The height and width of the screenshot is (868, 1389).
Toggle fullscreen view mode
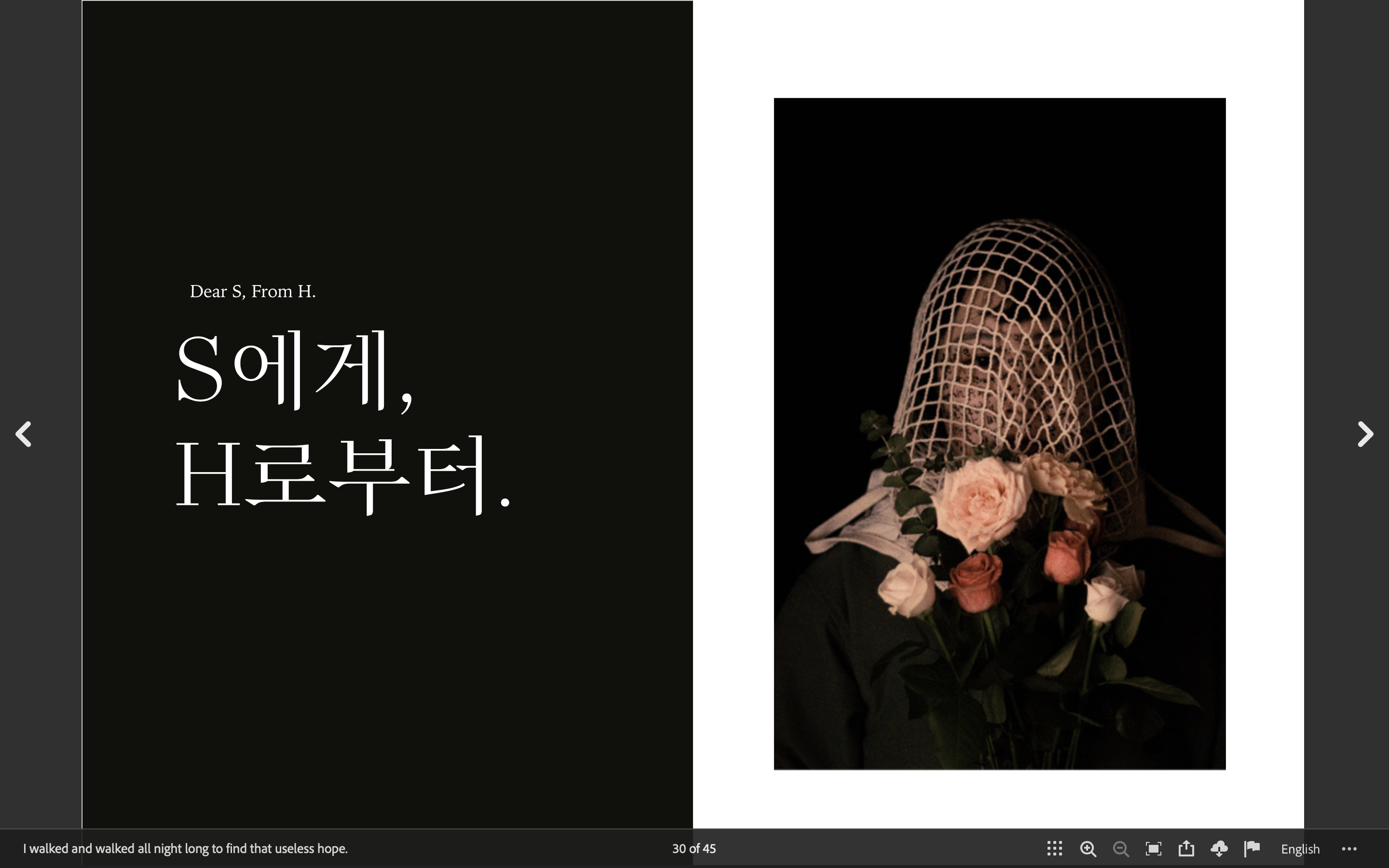click(x=1153, y=849)
